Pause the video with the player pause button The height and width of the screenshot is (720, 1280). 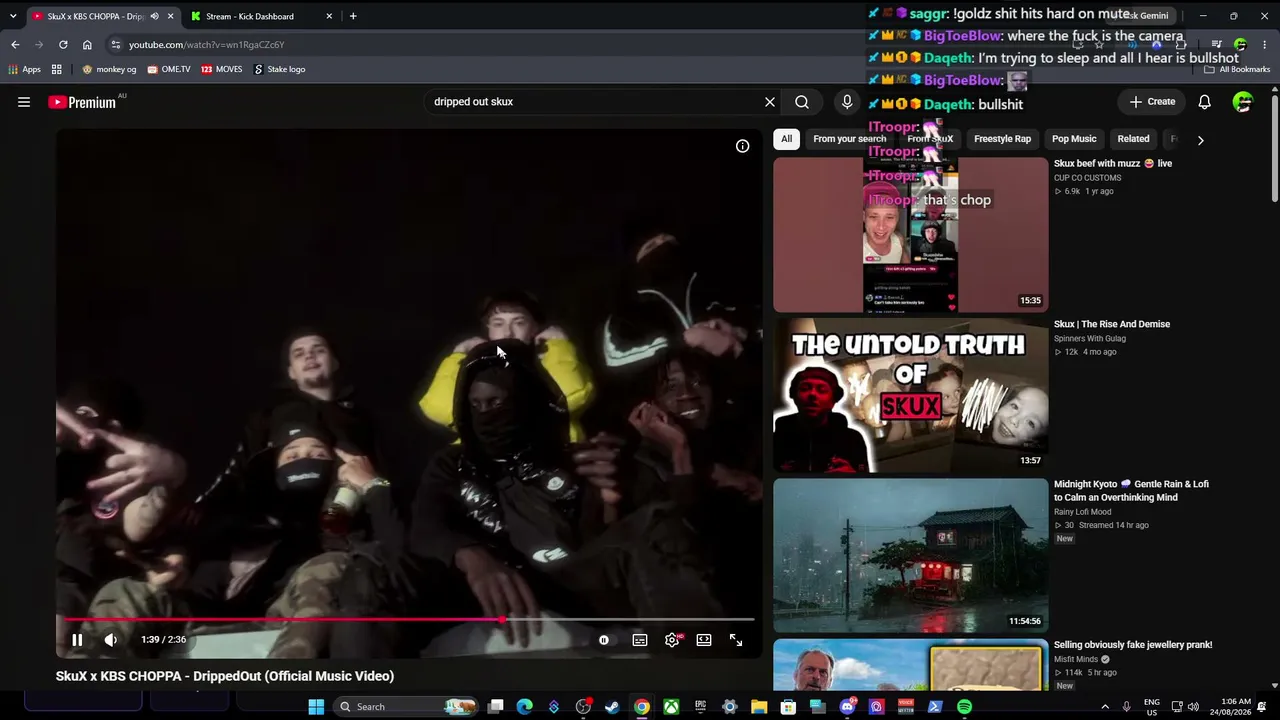pyautogui.click(x=77, y=640)
